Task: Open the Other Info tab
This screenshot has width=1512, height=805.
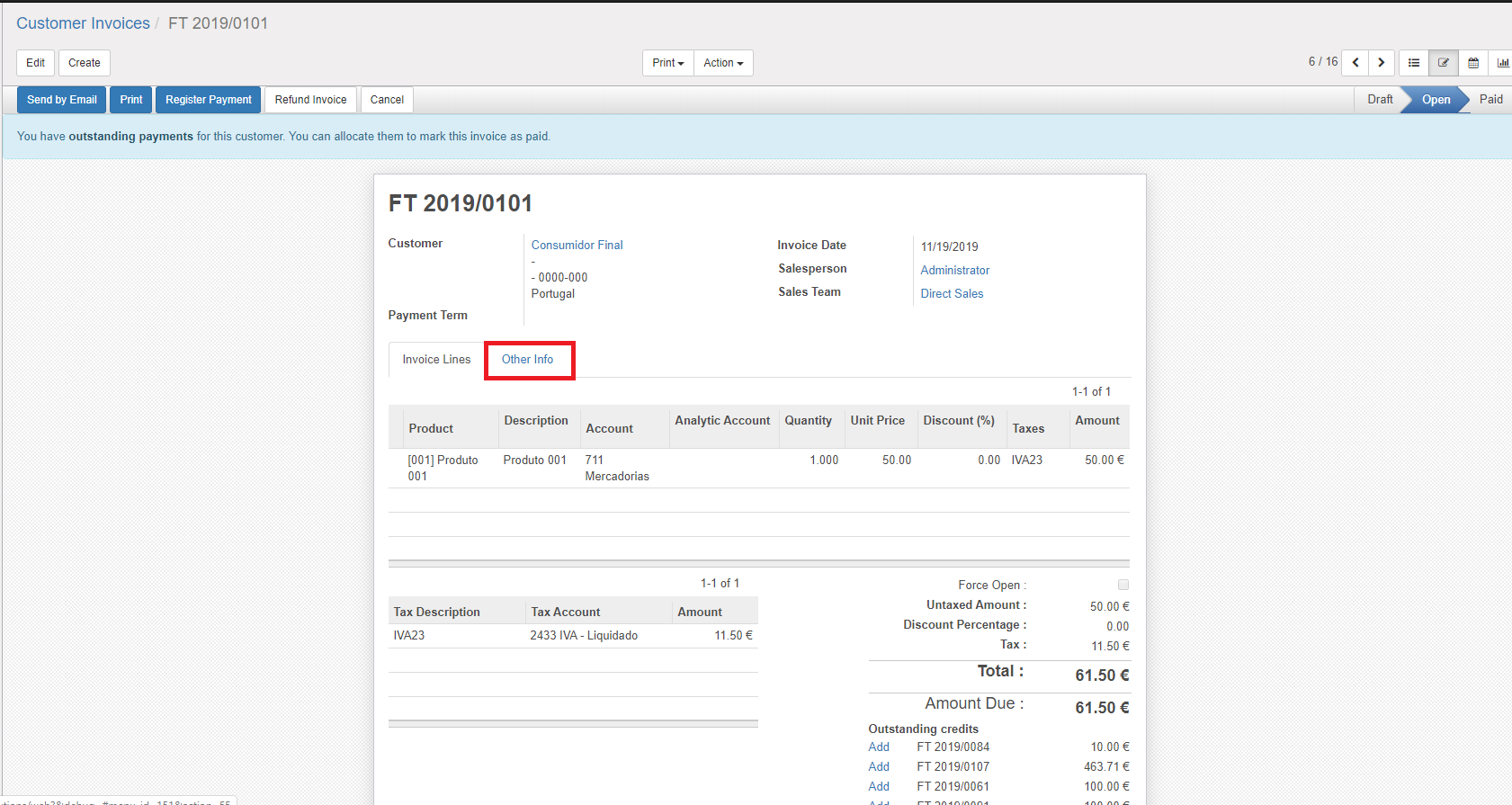Action: point(528,360)
